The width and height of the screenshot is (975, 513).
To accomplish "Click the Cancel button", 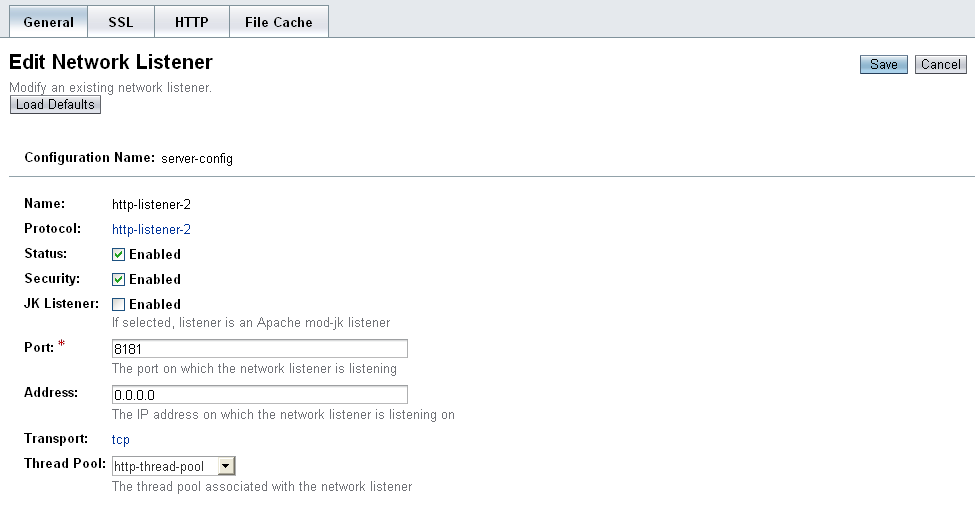I will [941, 65].
